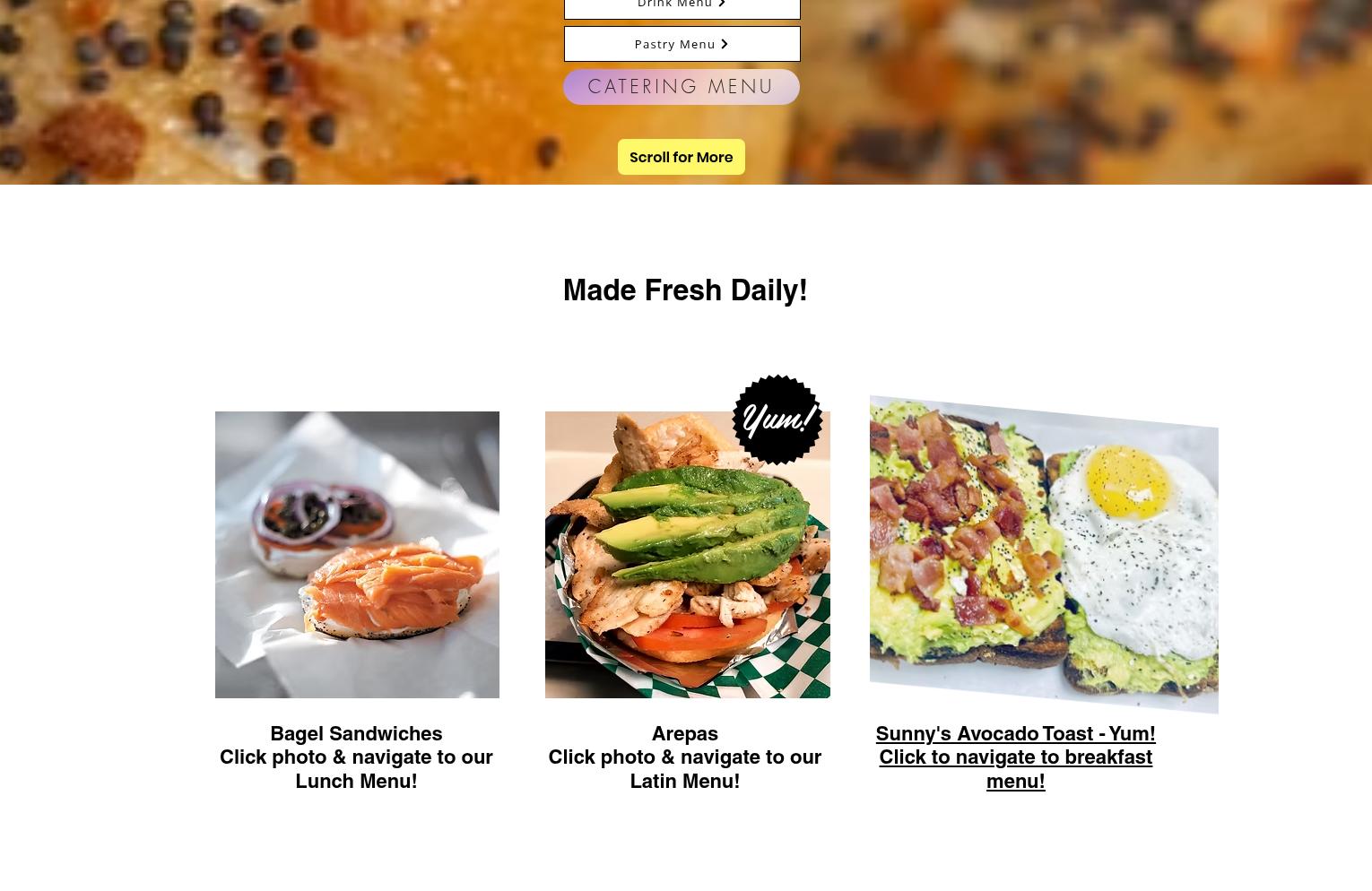Click the Latin Menu! caption text

(684, 781)
